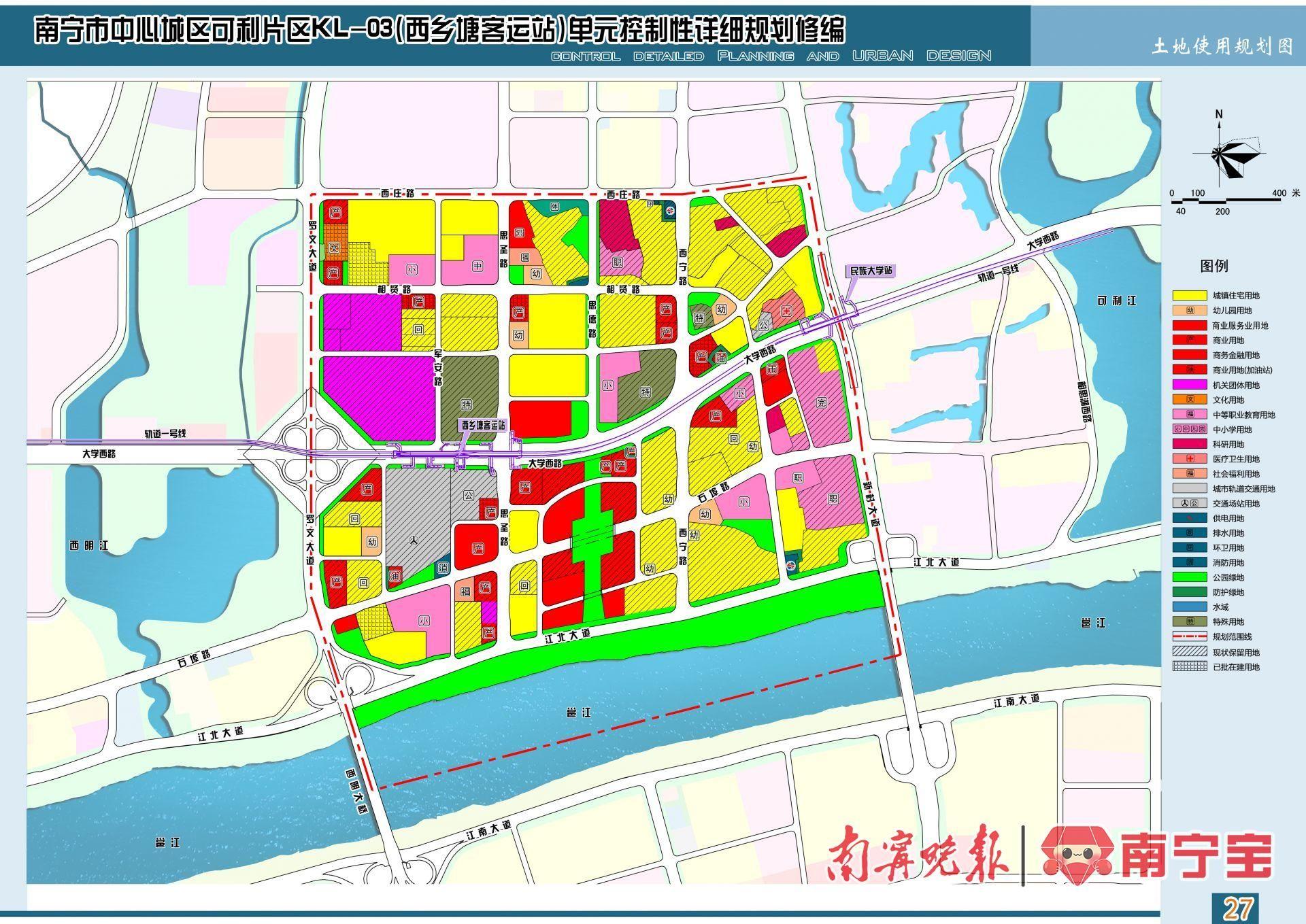Viewport: 1306px width, 924px height.
Task: Click the 图例 legend heading
Action: point(1214,266)
